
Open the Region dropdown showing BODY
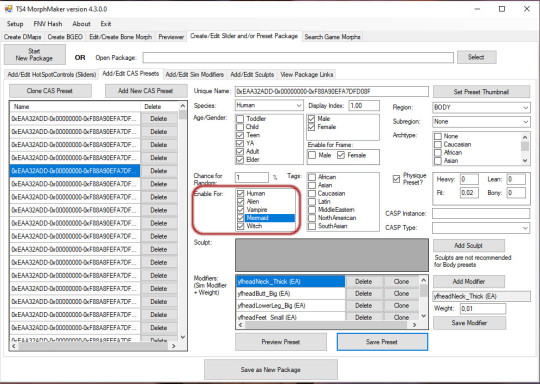(x=481, y=107)
